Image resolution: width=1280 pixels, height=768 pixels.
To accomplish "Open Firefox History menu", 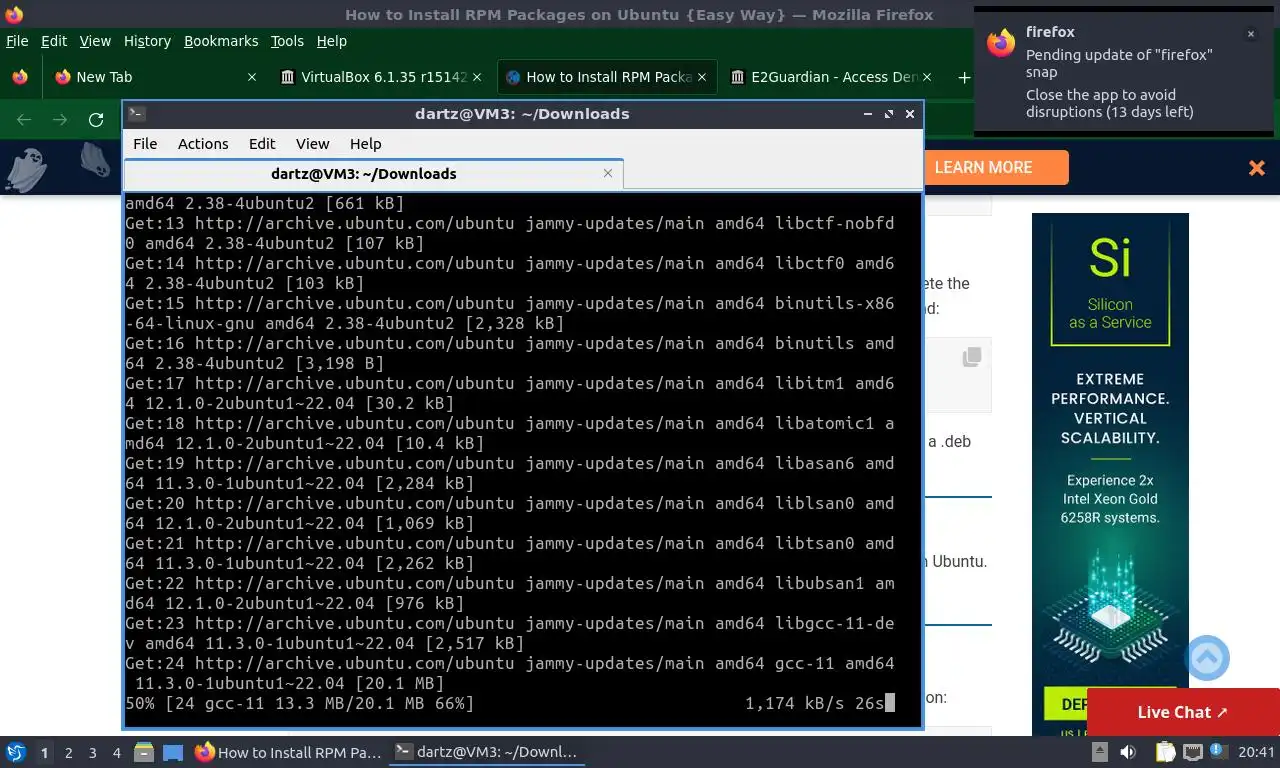I will click(147, 41).
